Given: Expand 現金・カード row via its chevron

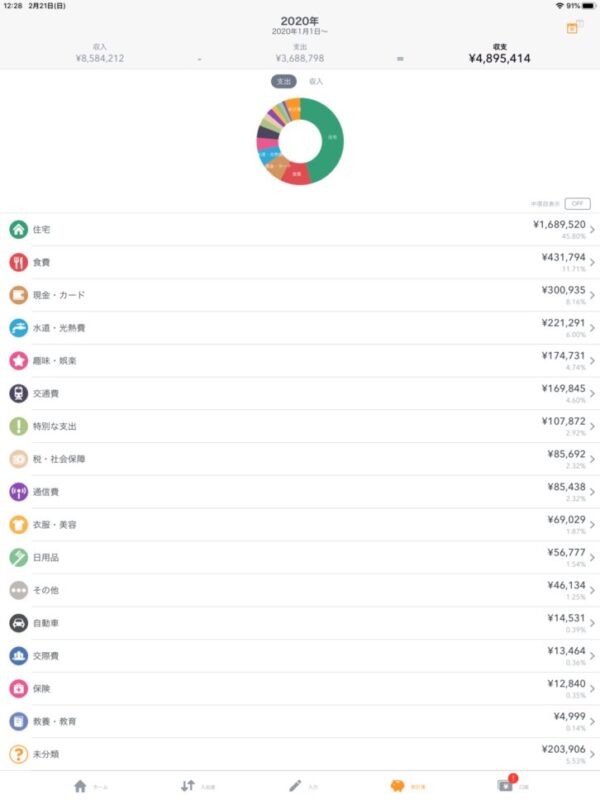Looking at the screenshot, I should tap(592, 295).
